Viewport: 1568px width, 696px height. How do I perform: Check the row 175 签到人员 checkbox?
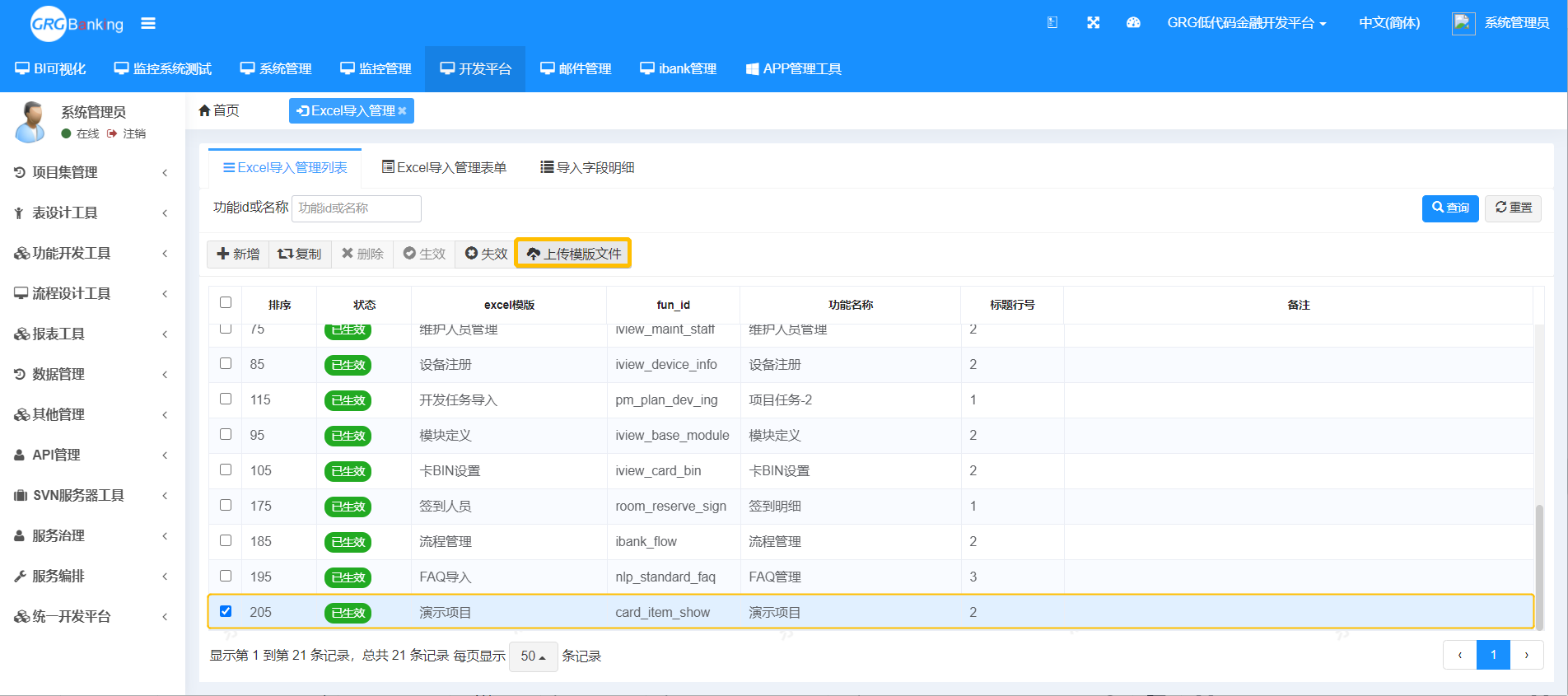pyautogui.click(x=226, y=505)
